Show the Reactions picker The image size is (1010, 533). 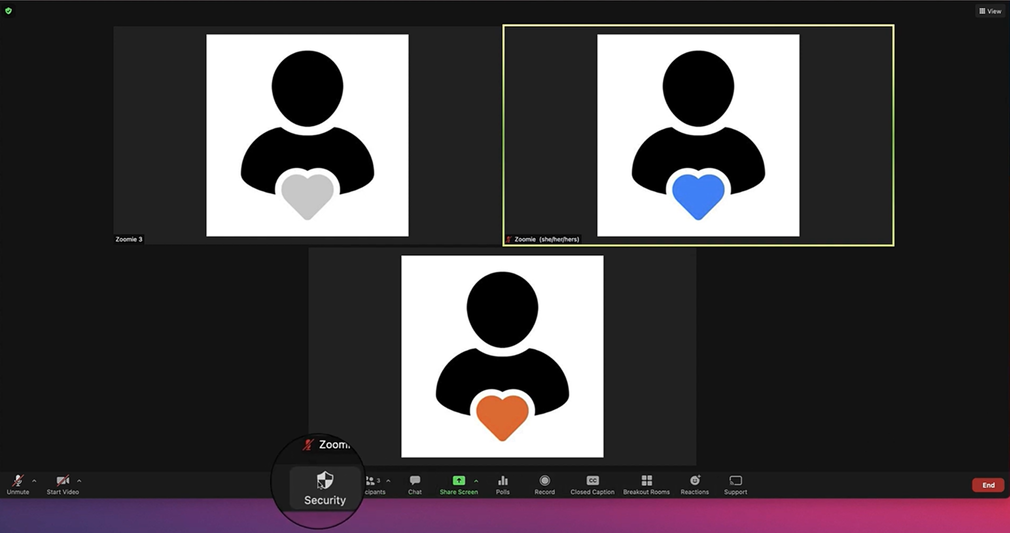click(695, 484)
